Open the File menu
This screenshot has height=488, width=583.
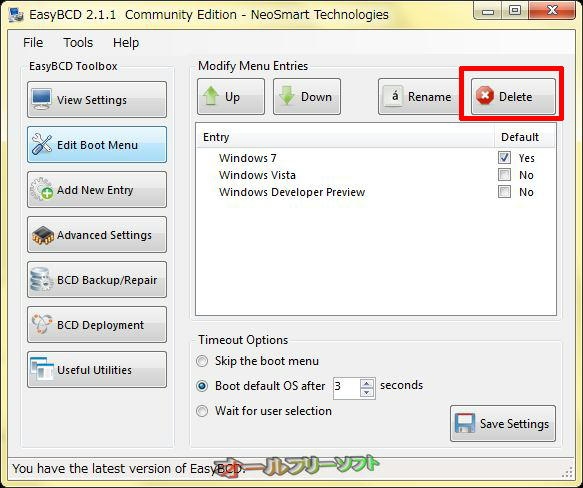coord(33,42)
